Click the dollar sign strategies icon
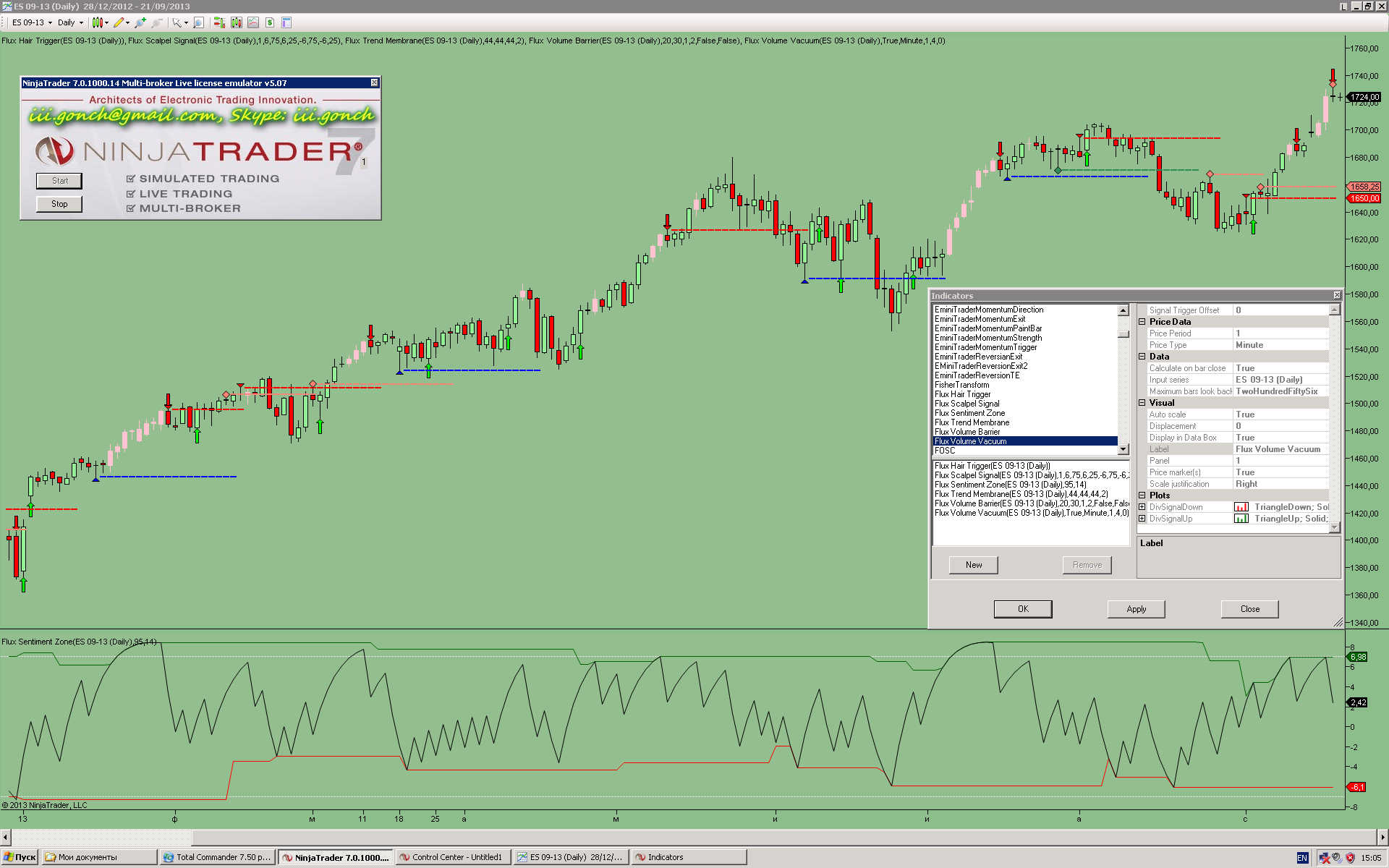 [x=270, y=22]
